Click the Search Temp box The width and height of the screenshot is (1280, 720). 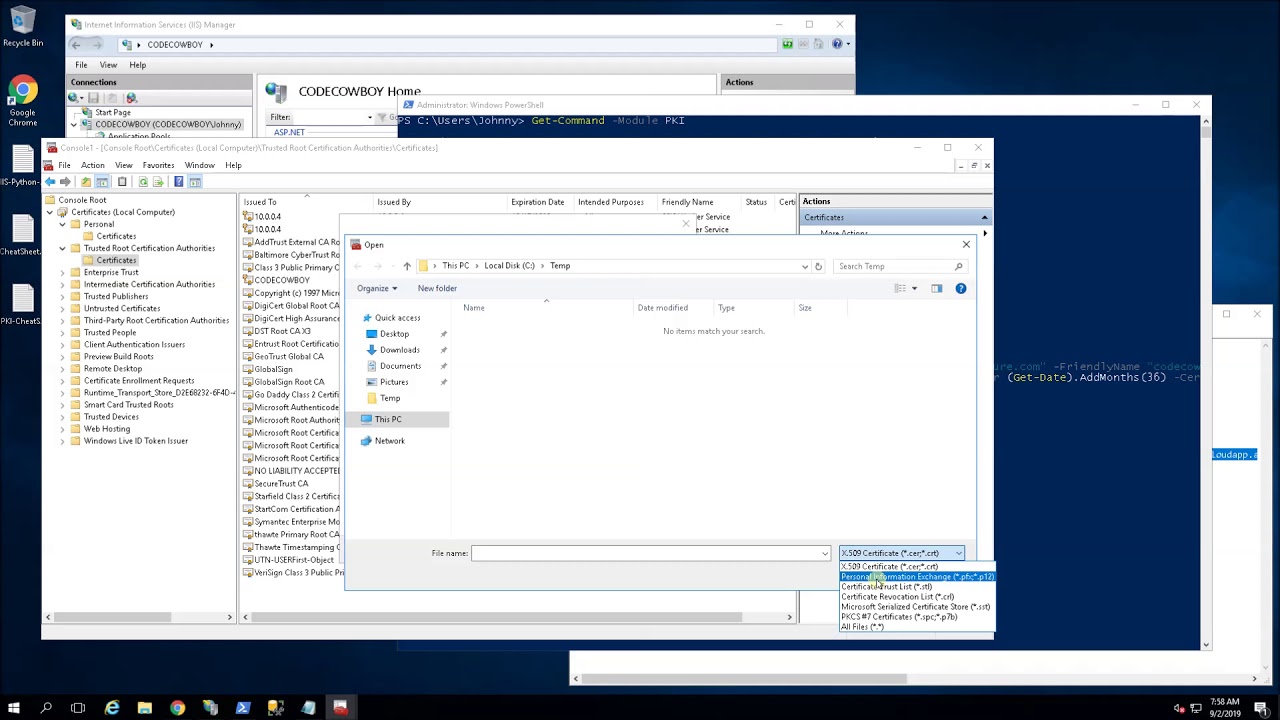[x=900, y=267]
